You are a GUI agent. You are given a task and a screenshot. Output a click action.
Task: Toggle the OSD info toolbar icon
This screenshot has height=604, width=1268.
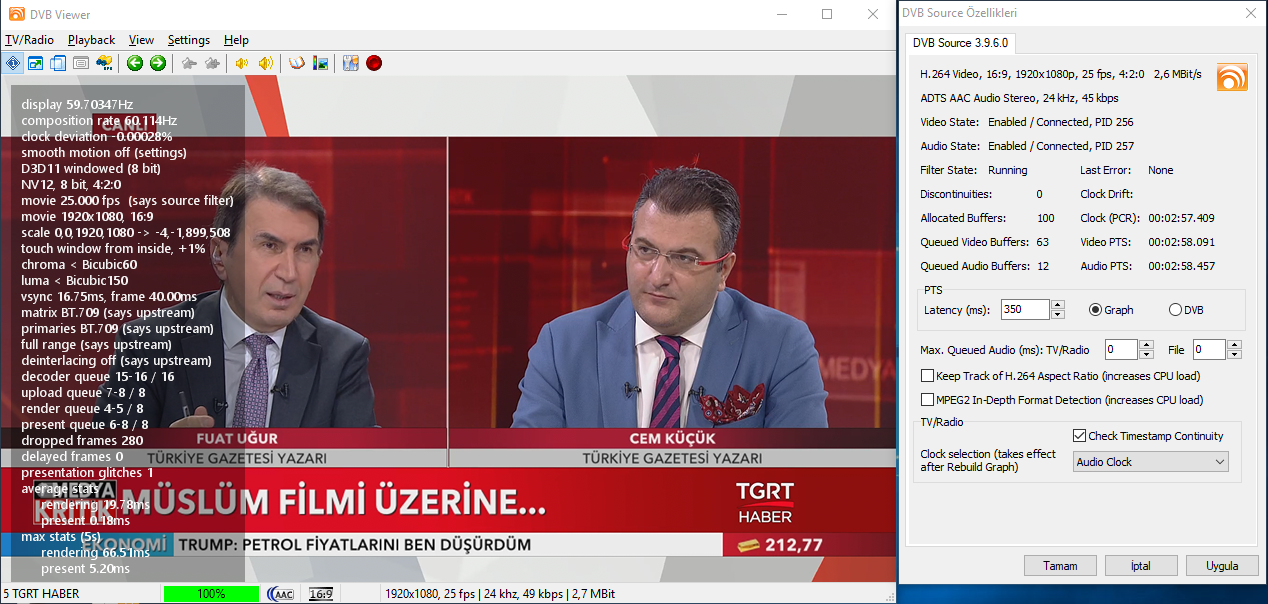(13, 63)
